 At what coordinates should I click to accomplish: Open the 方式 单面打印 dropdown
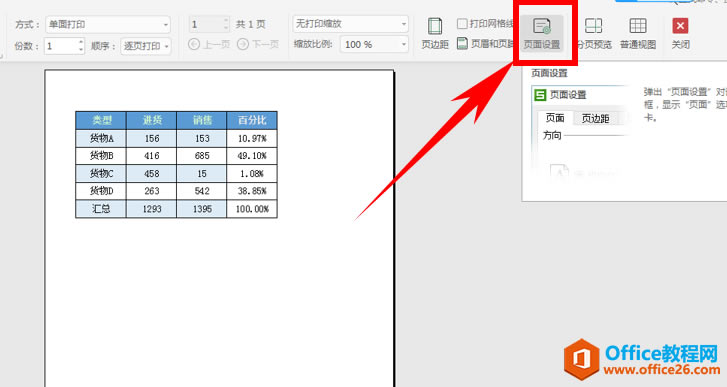pos(108,24)
